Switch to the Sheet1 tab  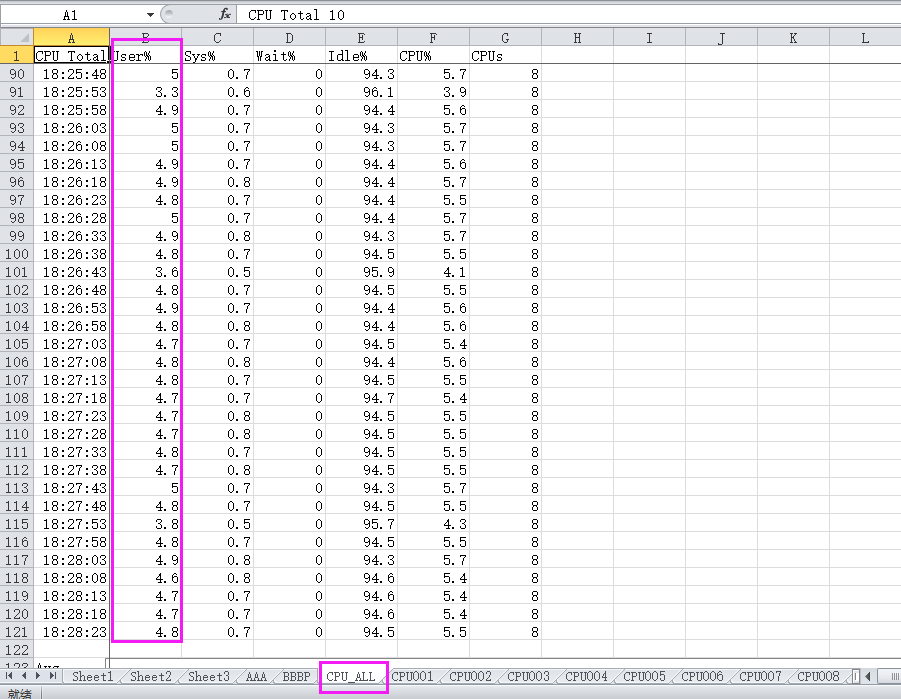tap(92, 677)
